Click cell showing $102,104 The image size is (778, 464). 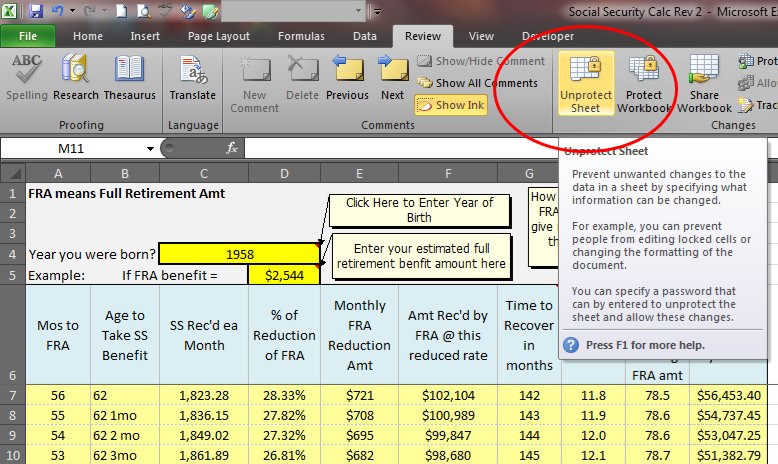click(x=448, y=395)
